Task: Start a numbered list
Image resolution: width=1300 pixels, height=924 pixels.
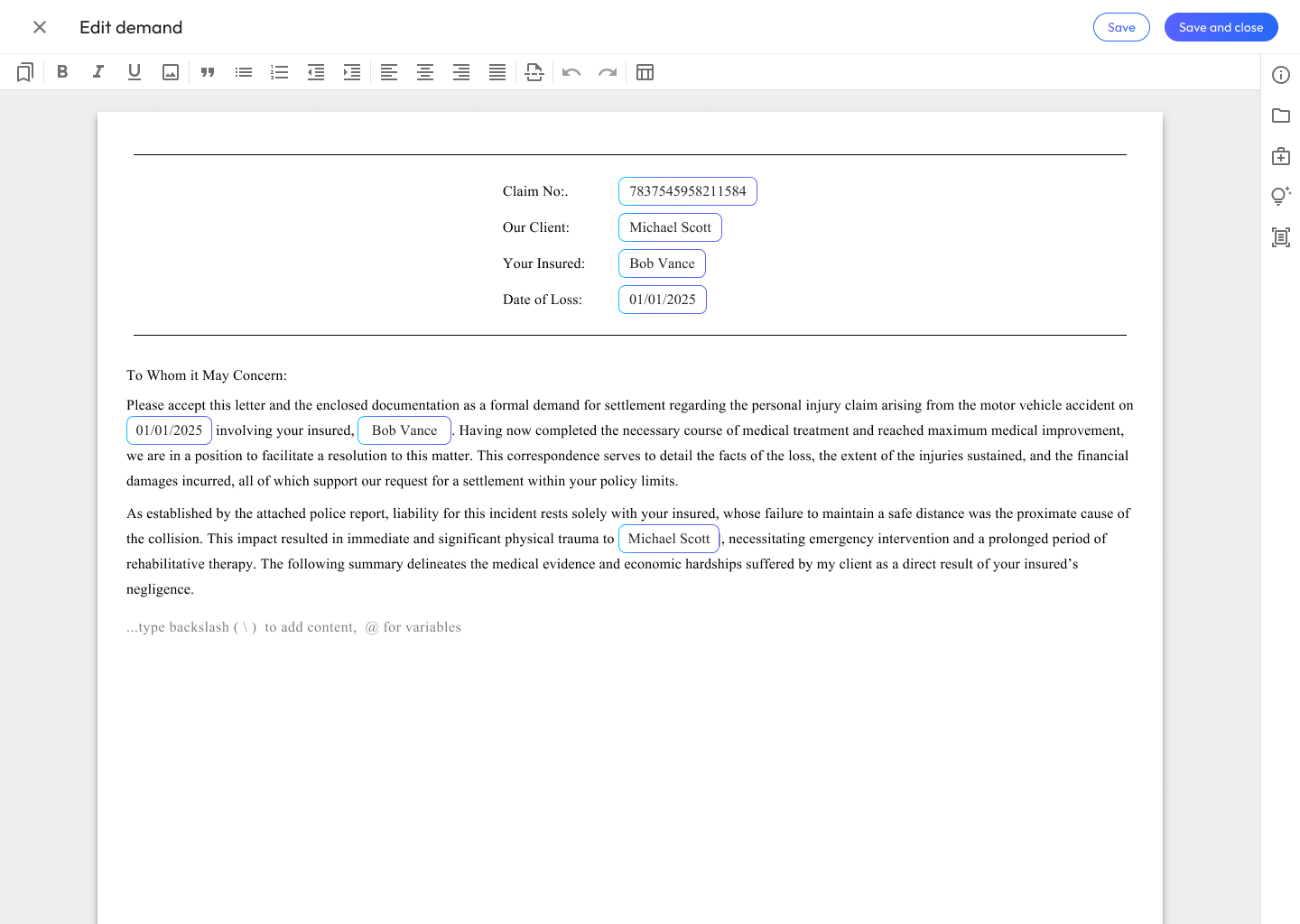Action: coord(280,72)
